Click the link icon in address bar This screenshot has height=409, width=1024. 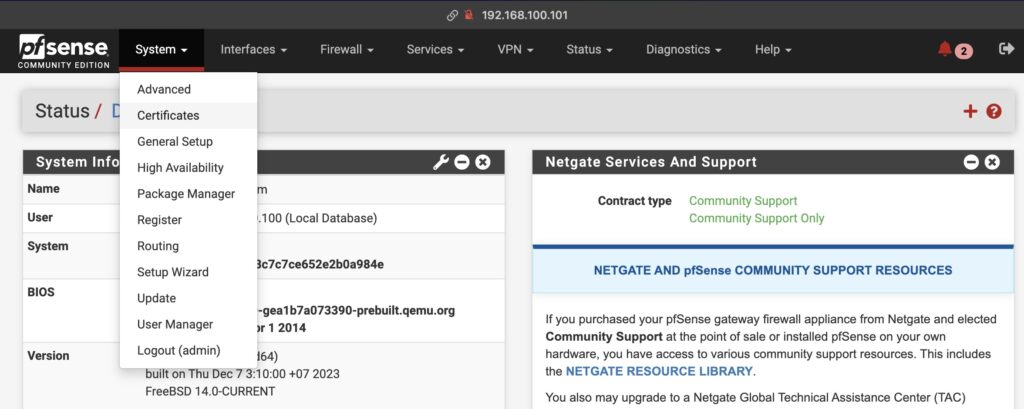tap(452, 15)
